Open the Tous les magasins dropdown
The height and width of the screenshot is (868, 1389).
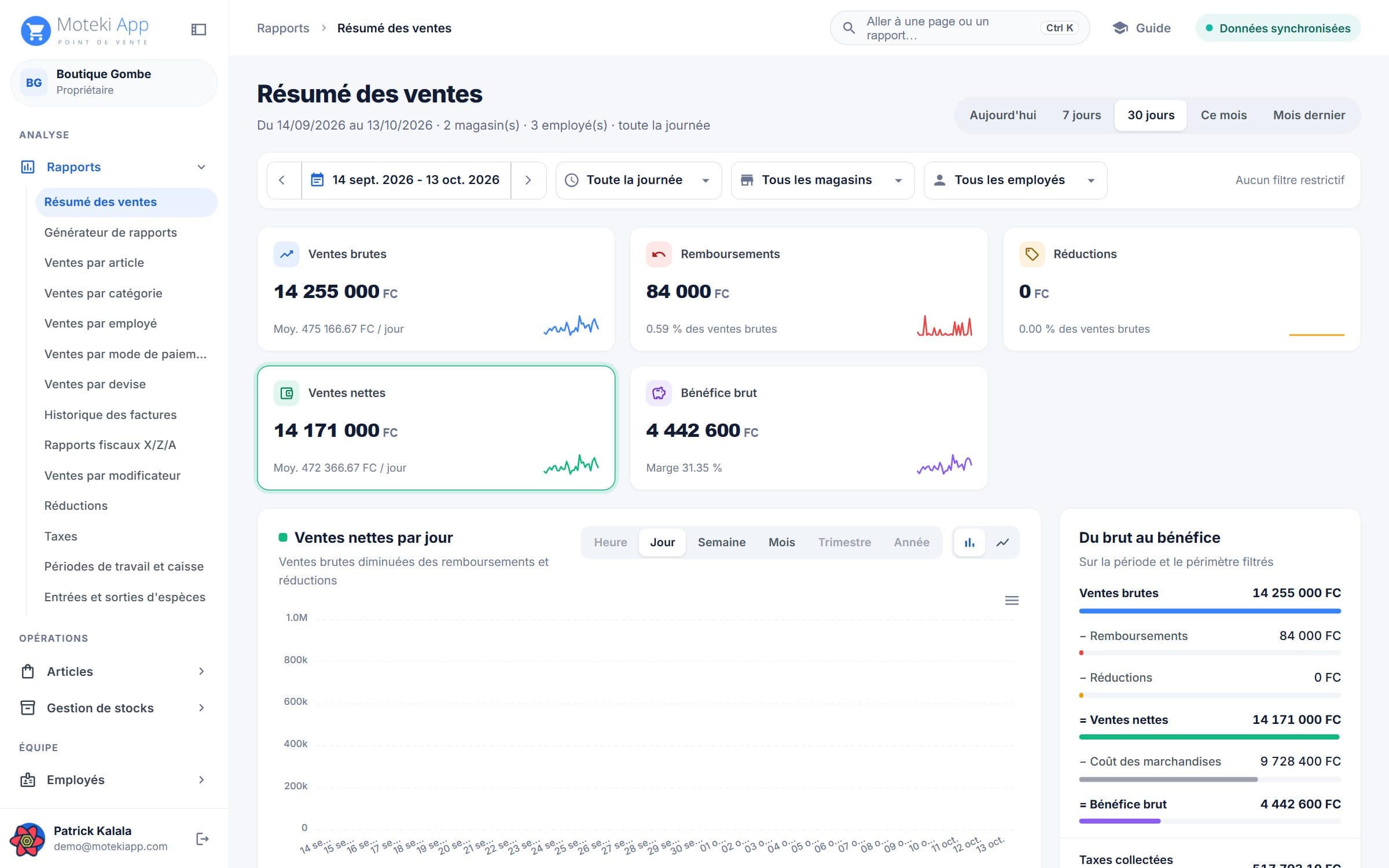822,180
